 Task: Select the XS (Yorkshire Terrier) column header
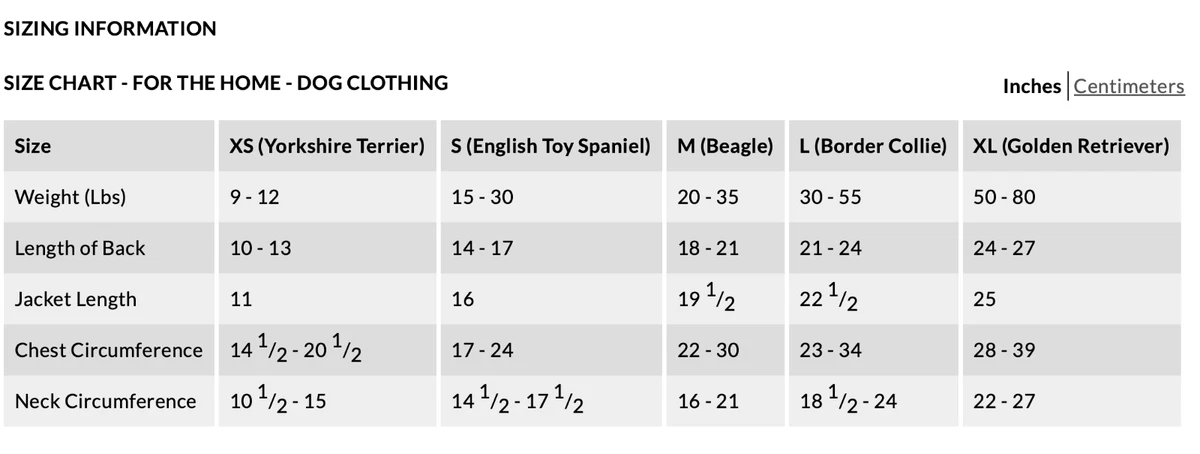tap(327, 146)
